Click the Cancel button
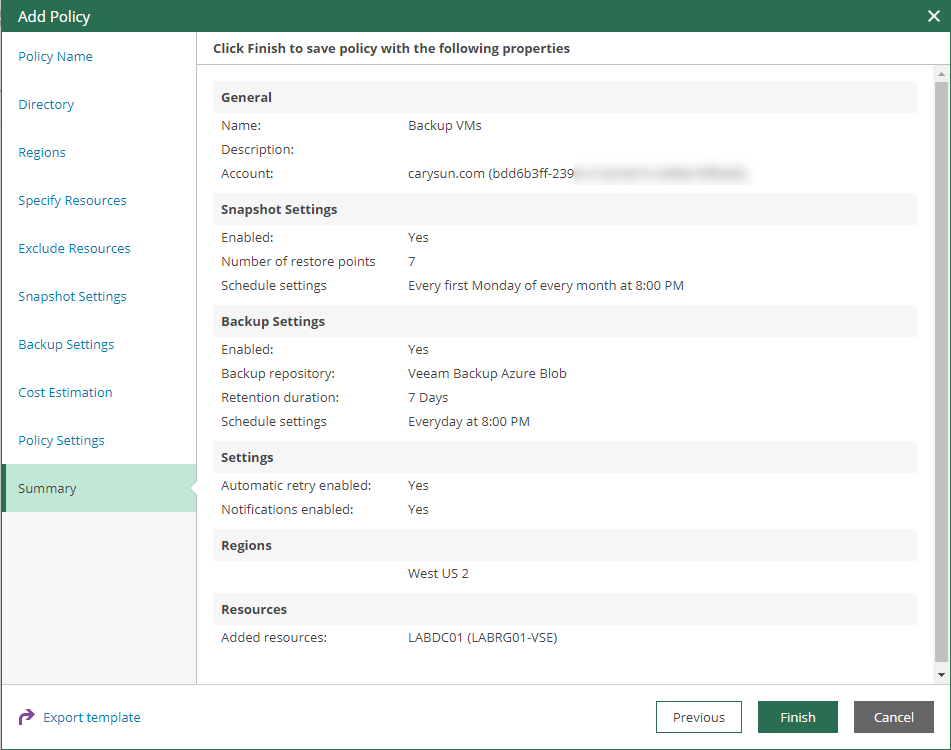This screenshot has width=951, height=750. coord(893,717)
